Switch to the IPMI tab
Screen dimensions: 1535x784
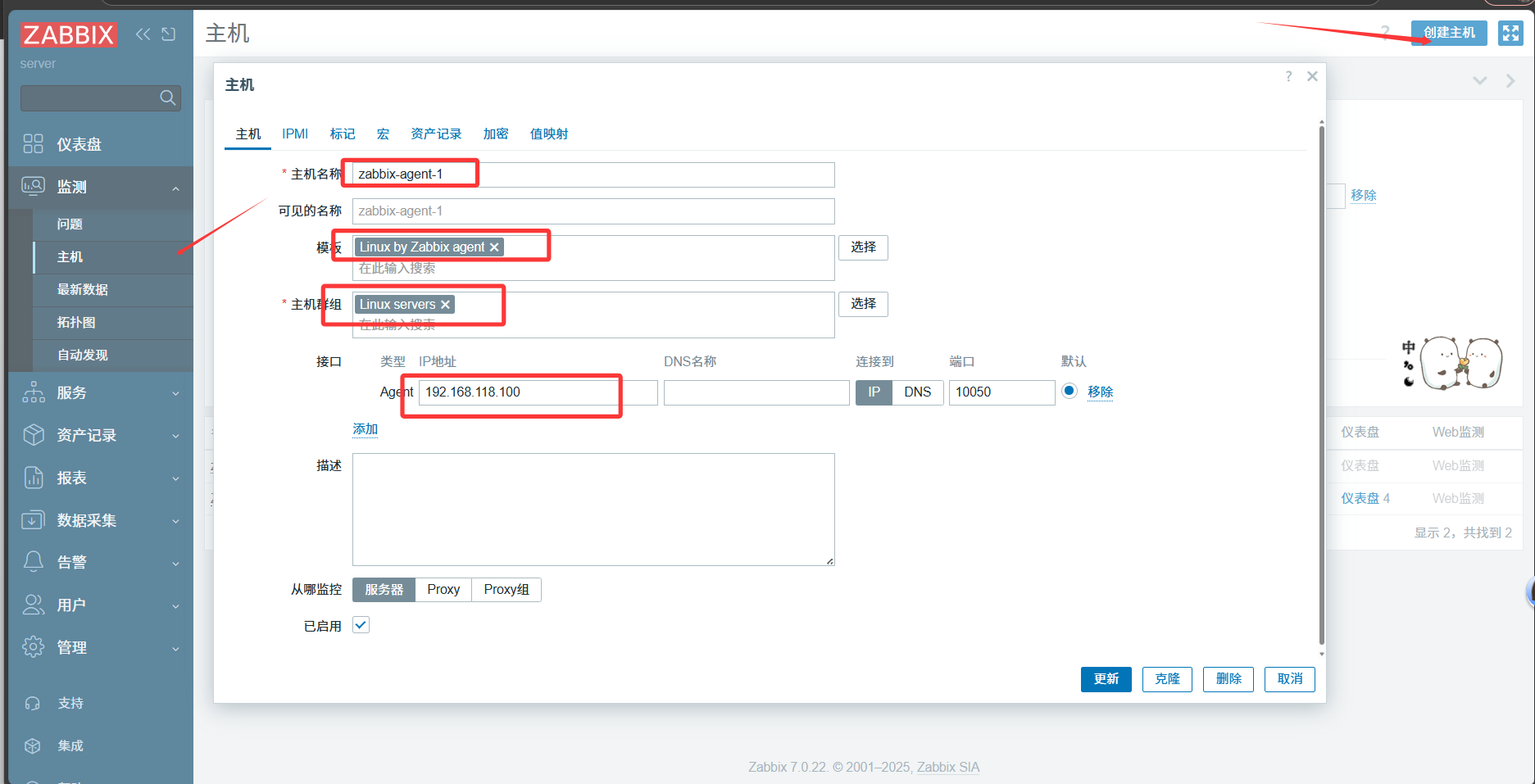coord(295,134)
